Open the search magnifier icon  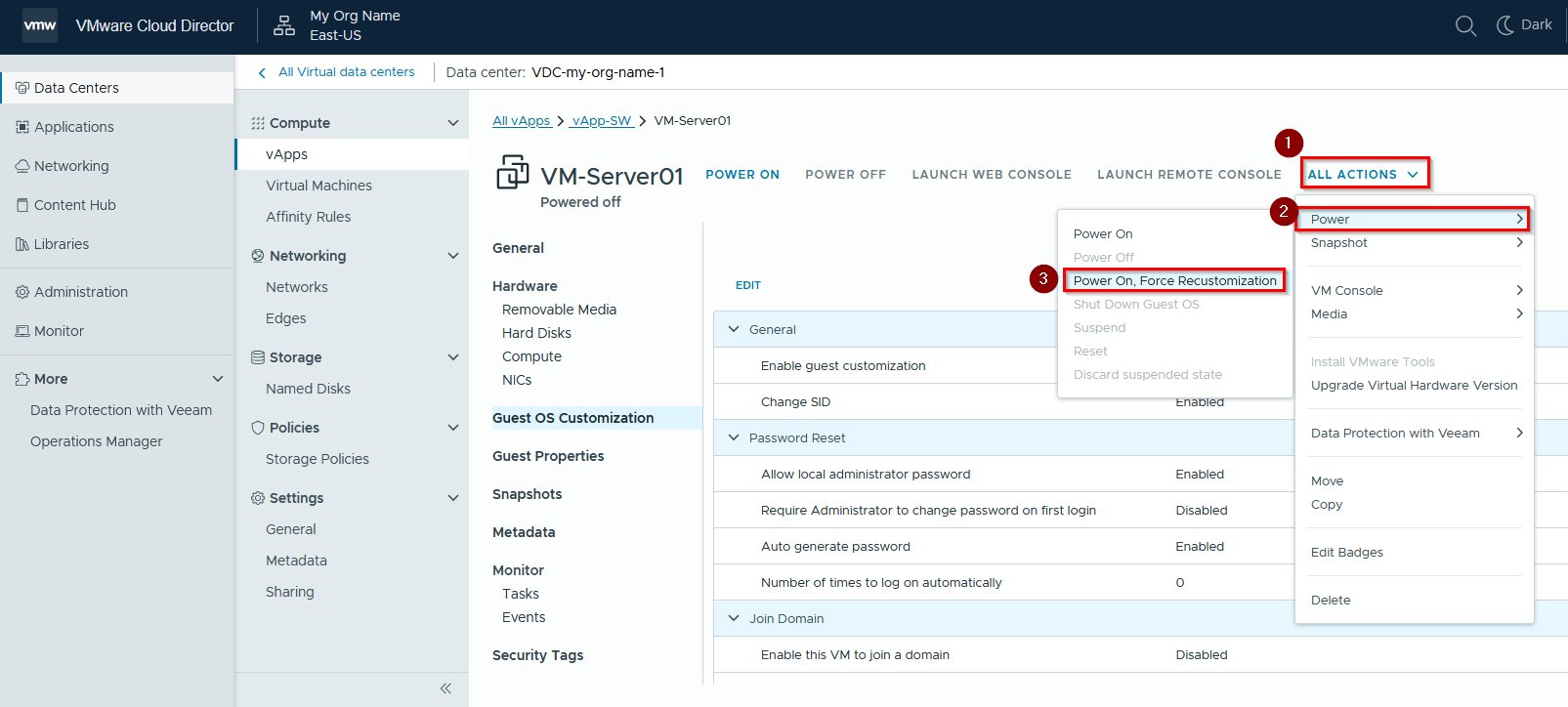pyautogui.click(x=1465, y=25)
